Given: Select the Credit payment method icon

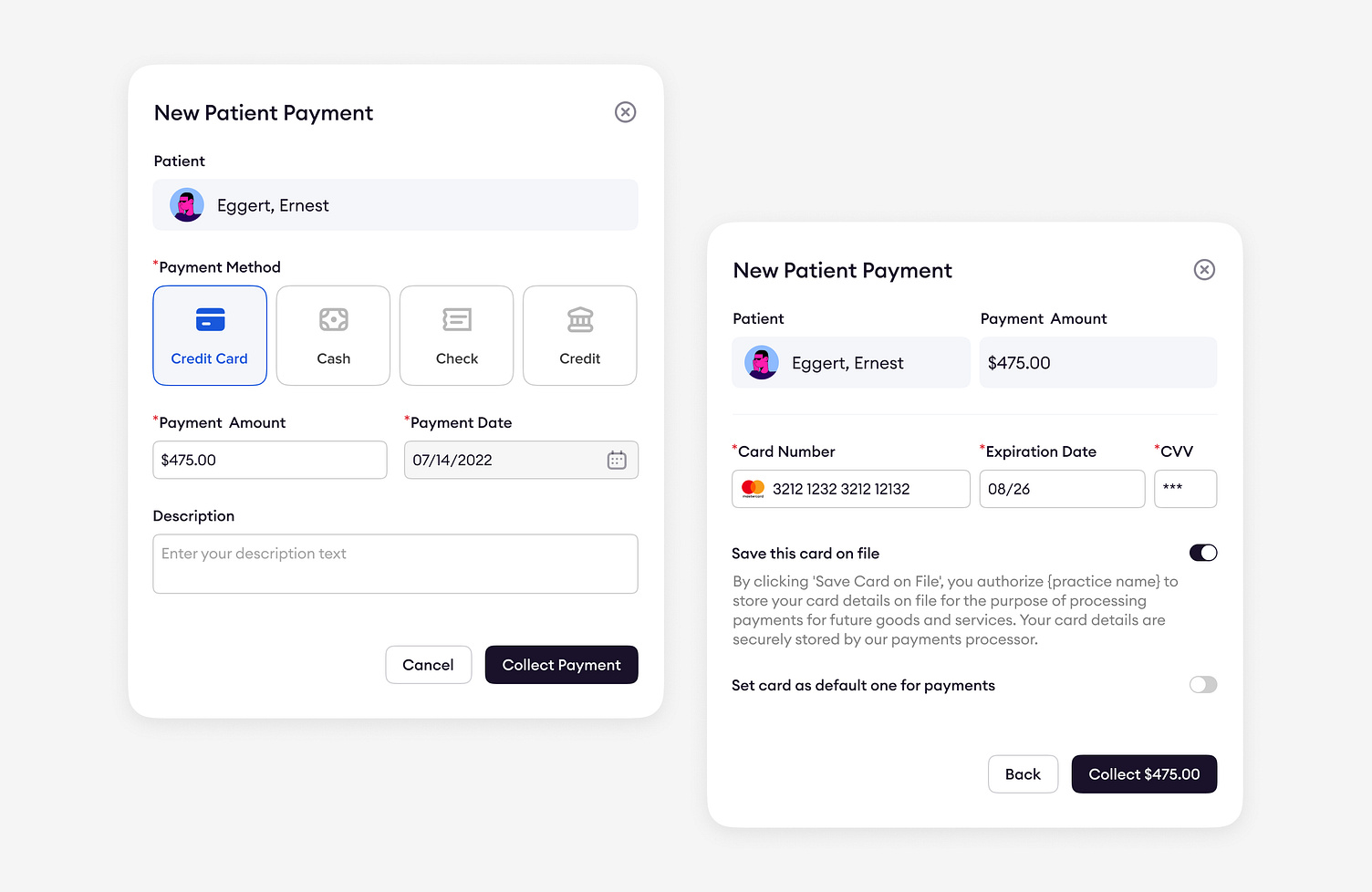Looking at the screenshot, I should (x=579, y=319).
